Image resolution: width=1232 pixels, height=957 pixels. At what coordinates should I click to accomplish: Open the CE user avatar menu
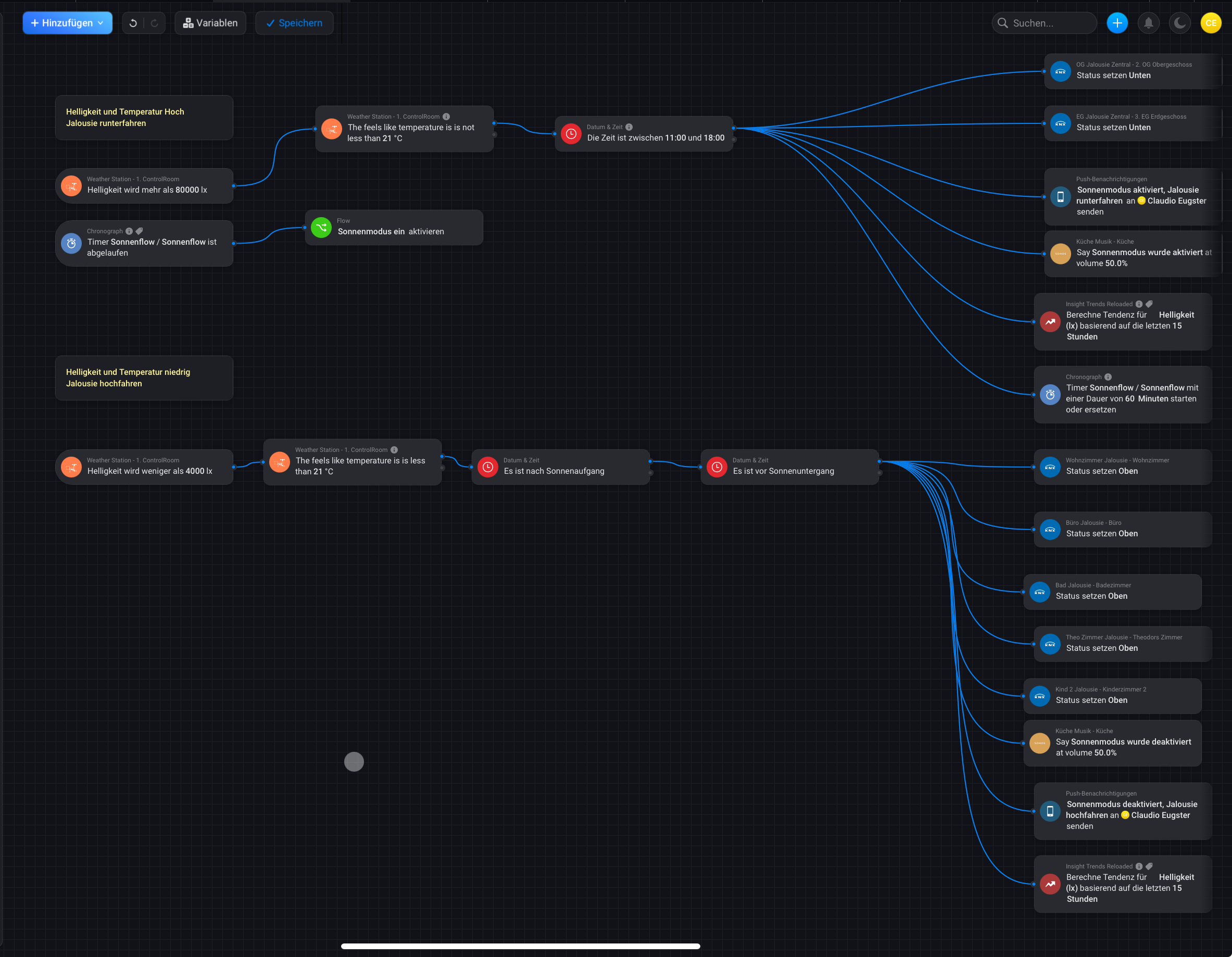tap(1210, 23)
